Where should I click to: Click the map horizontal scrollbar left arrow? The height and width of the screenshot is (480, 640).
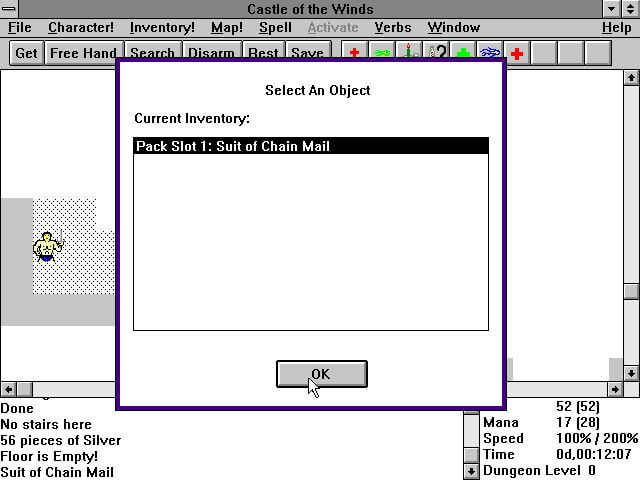pos(9,389)
